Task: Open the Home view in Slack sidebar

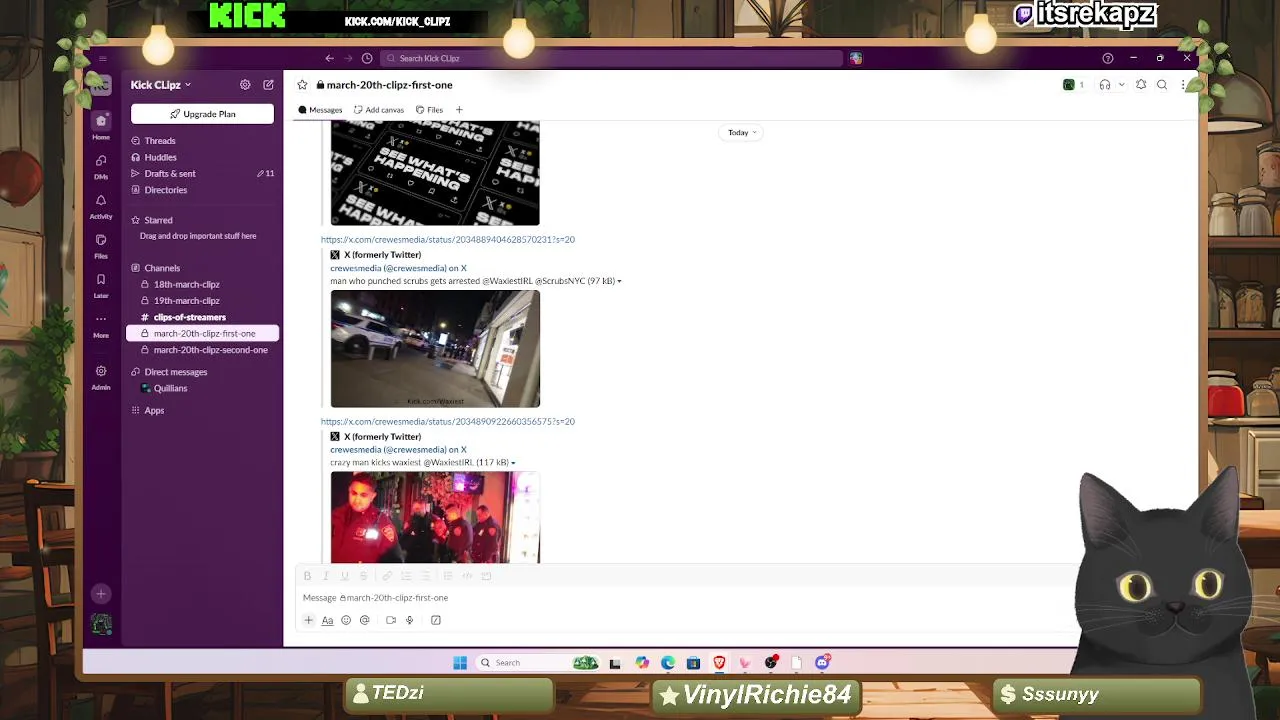Action: click(101, 125)
